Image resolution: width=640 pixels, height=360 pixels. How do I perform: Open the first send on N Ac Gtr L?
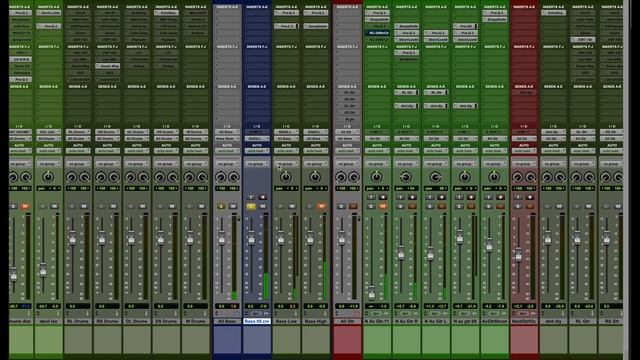(x=436, y=93)
